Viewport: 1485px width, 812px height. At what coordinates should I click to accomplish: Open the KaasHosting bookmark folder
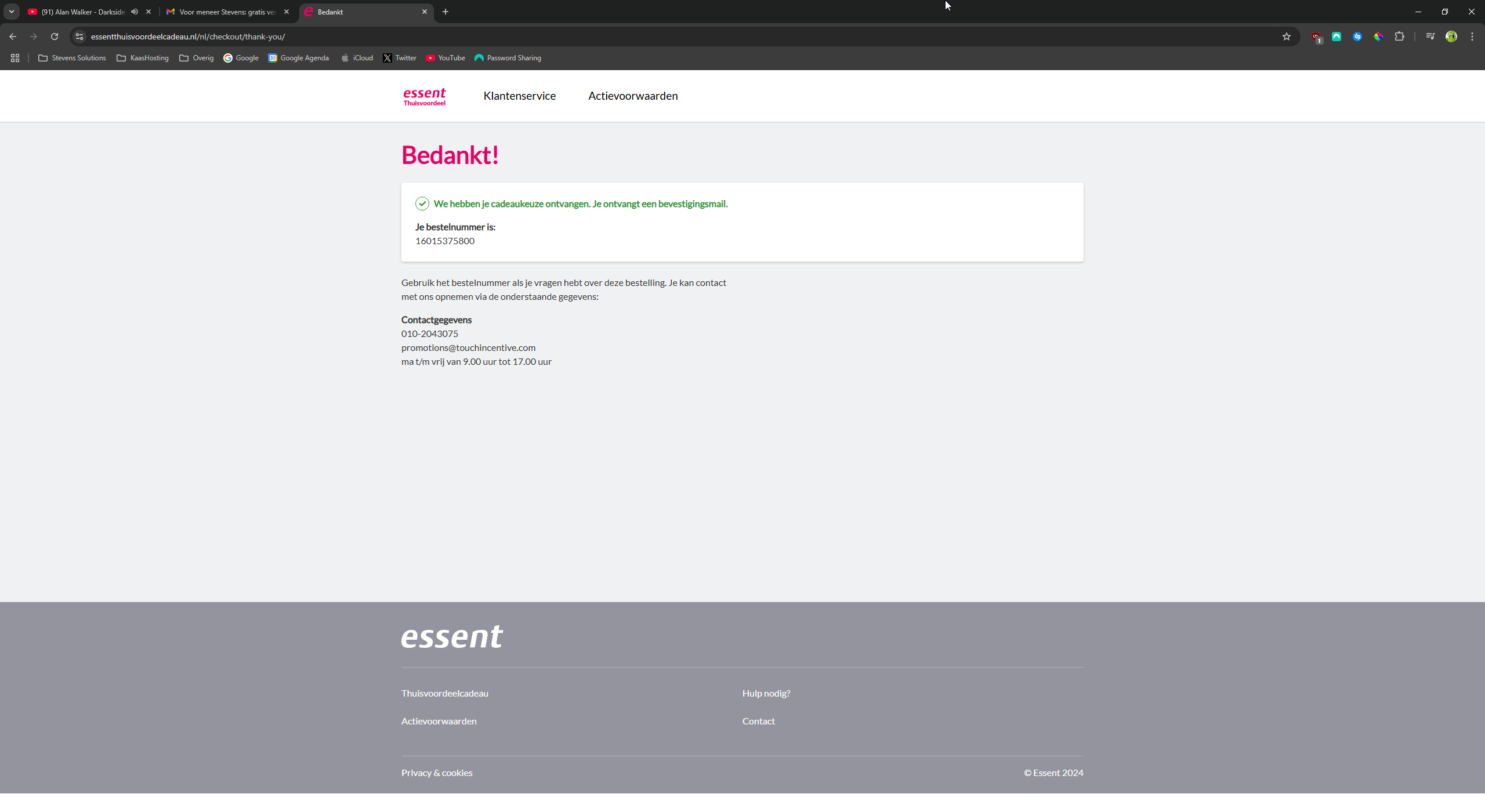point(143,58)
